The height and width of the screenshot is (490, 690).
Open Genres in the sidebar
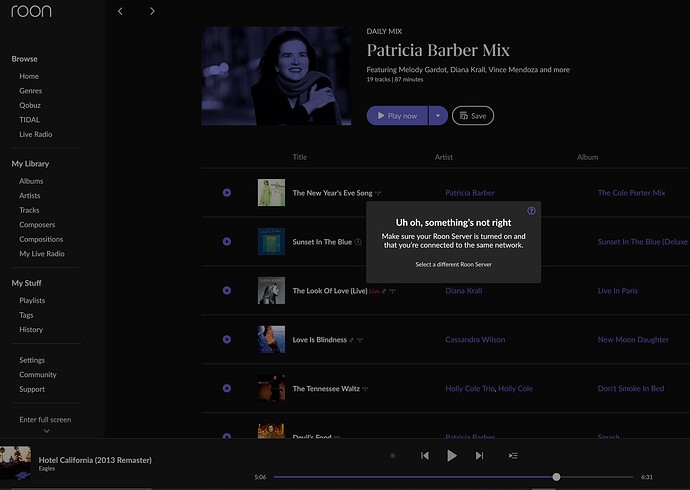click(31, 91)
